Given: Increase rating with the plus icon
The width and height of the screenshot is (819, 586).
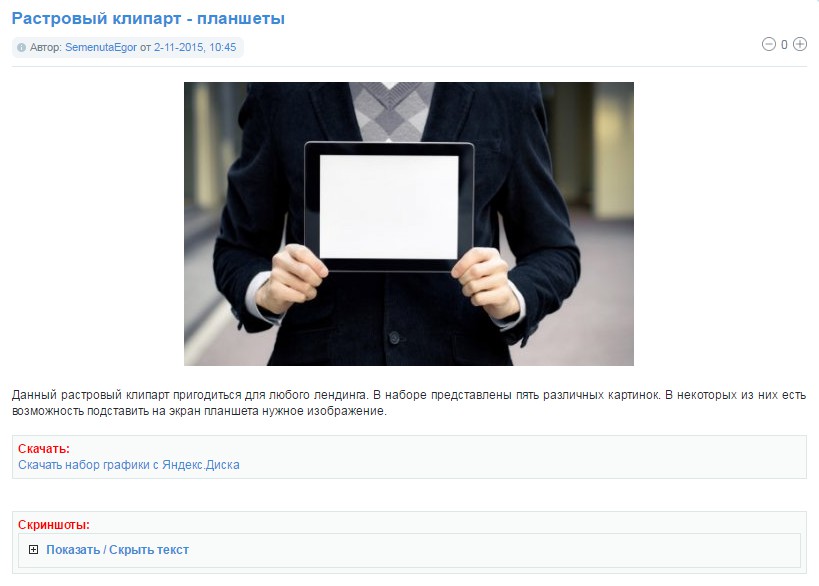Looking at the screenshot, I should 800,44.
